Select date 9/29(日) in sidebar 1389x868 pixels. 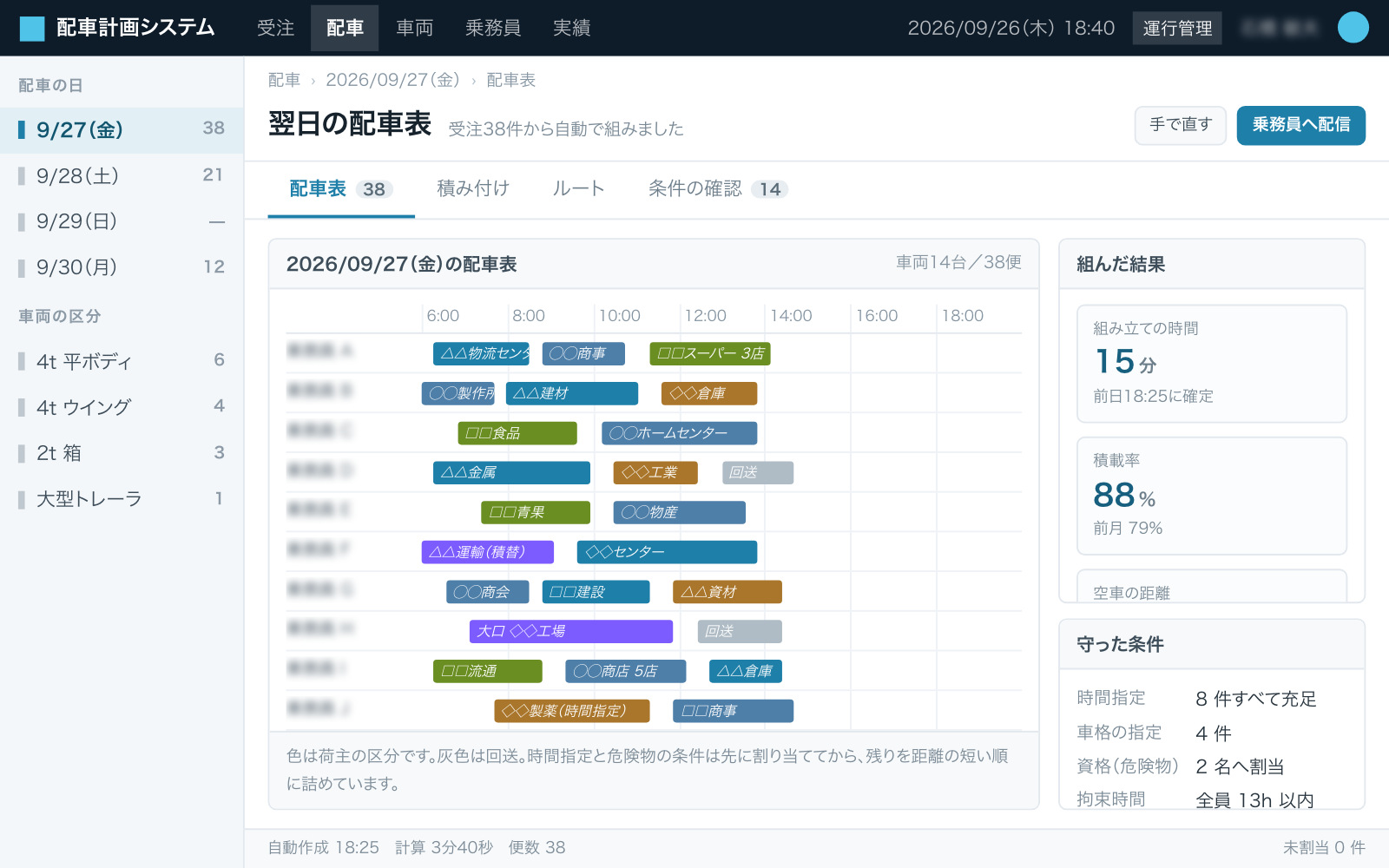[x=122, y=222]
